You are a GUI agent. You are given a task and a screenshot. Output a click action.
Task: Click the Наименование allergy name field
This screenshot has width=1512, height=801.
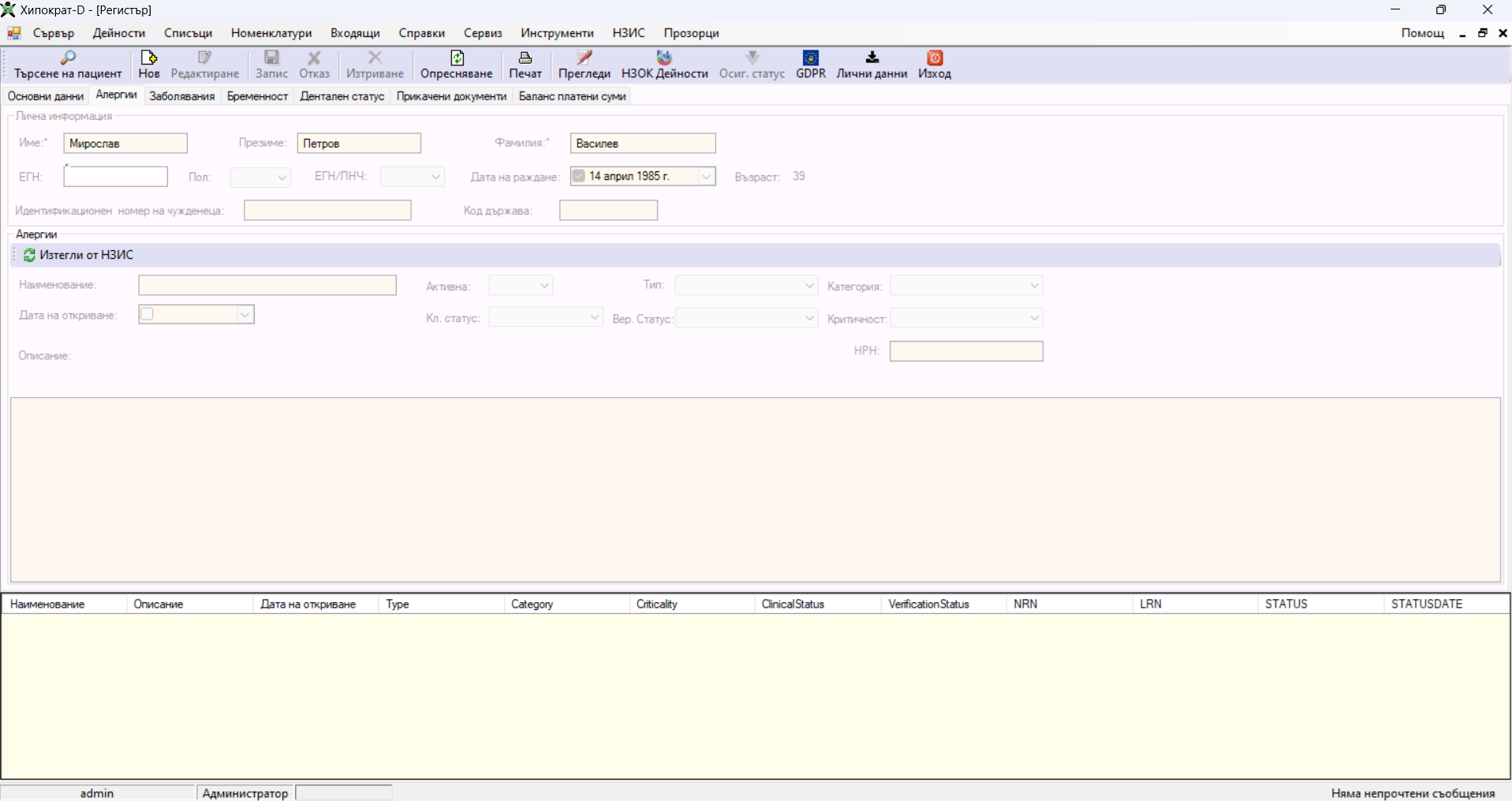coord(267,285)
